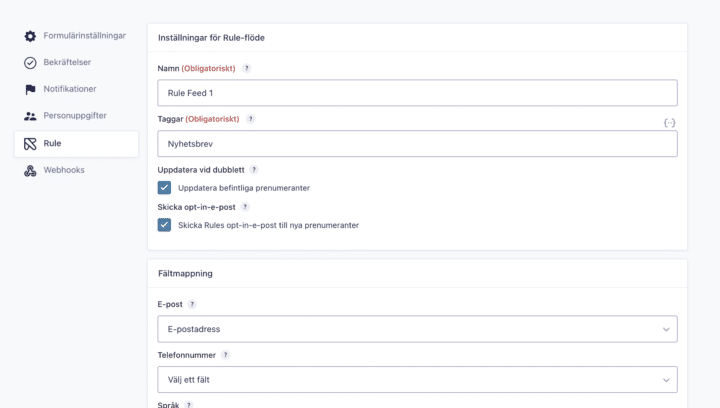Click the Personuppgifter people icon
The image size is (720, 408).
click(x=30, y=116)
